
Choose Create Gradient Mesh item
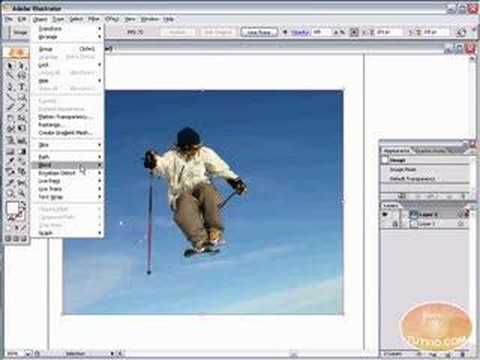(x=67, y=133)
